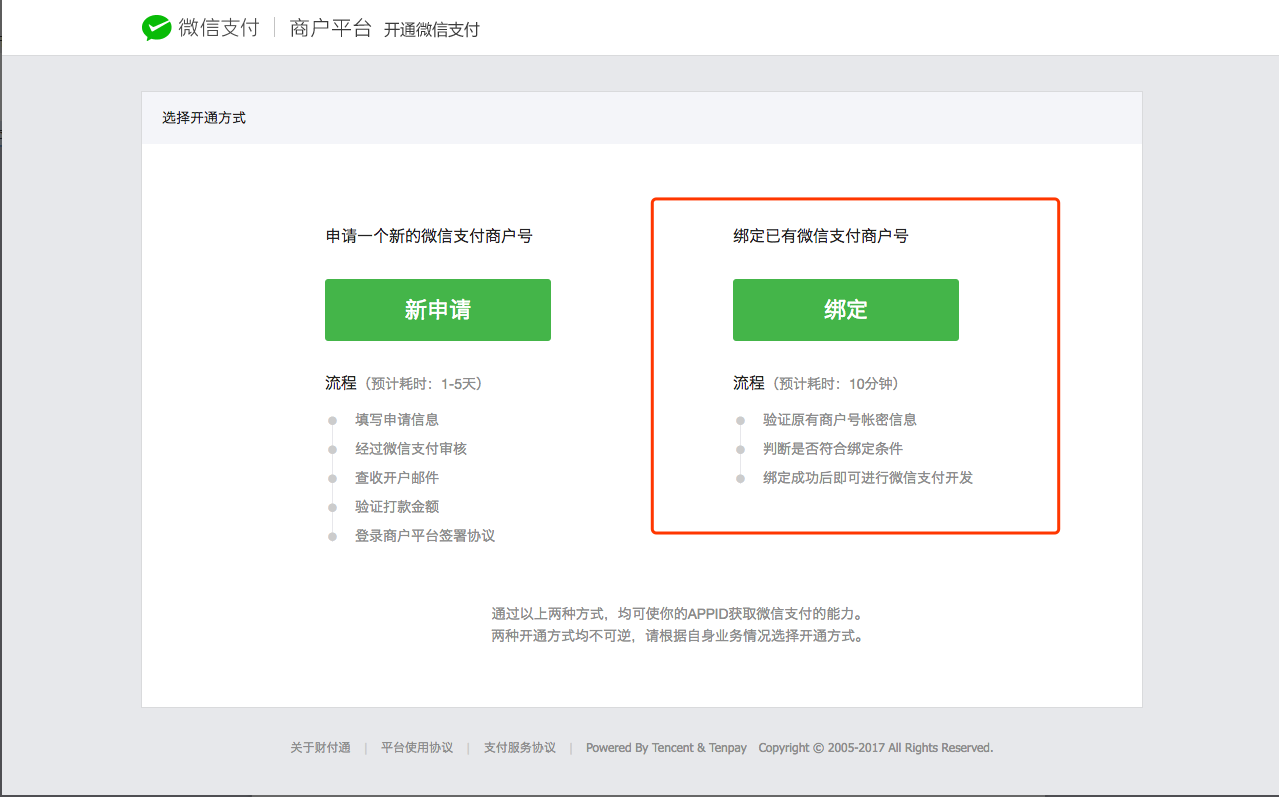The height and width of the screenshot is (797, 1279).
Task: Click the 申请一个新的微信支付商户号 heading
Action: (x=429, y=237)
